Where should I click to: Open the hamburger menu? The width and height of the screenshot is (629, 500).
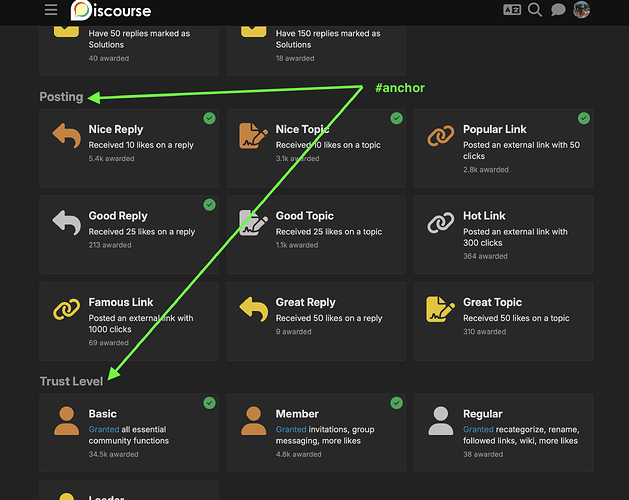pos(51,10)
